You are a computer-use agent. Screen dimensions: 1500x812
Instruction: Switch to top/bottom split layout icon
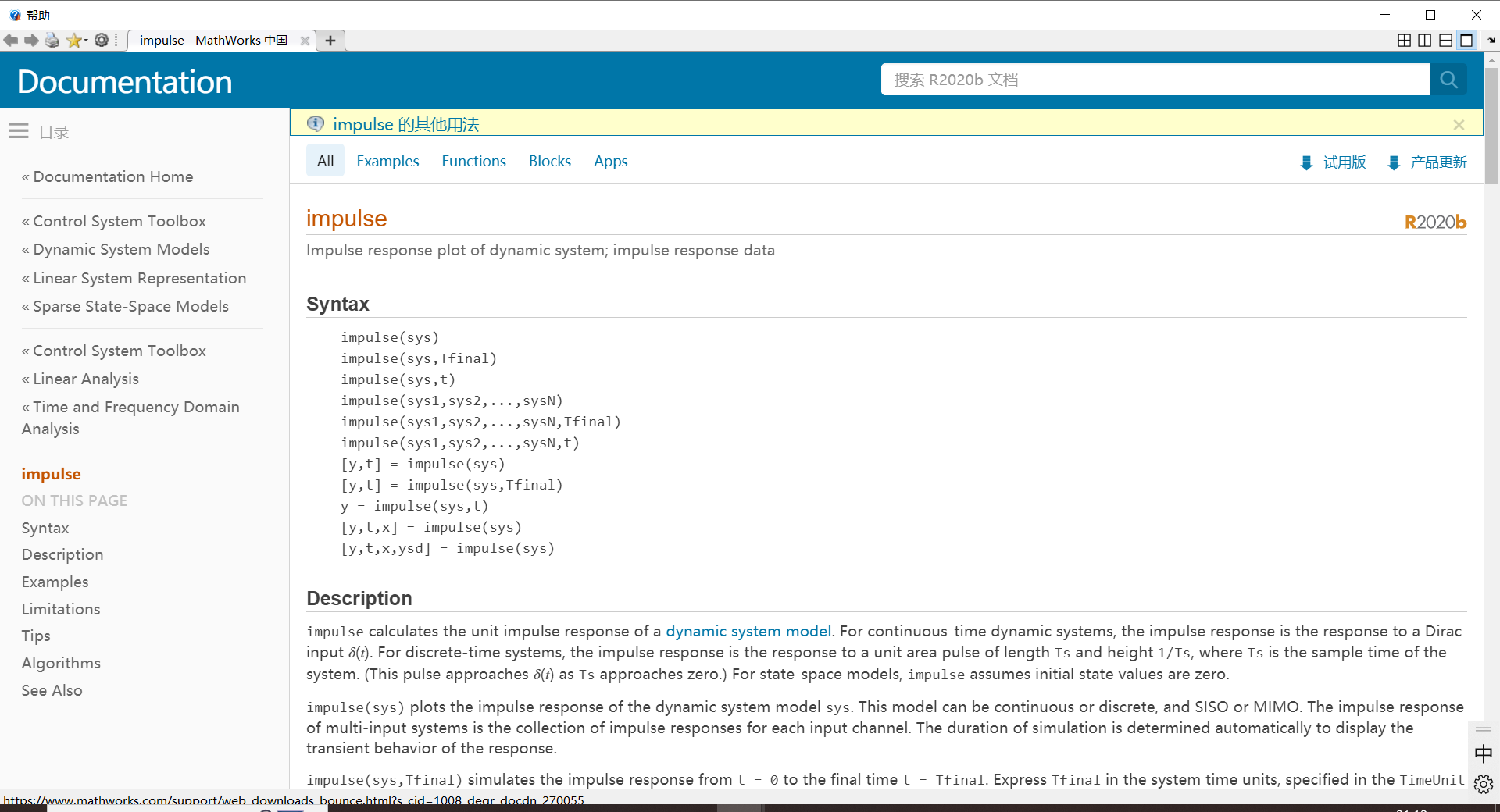(1446, 40)
